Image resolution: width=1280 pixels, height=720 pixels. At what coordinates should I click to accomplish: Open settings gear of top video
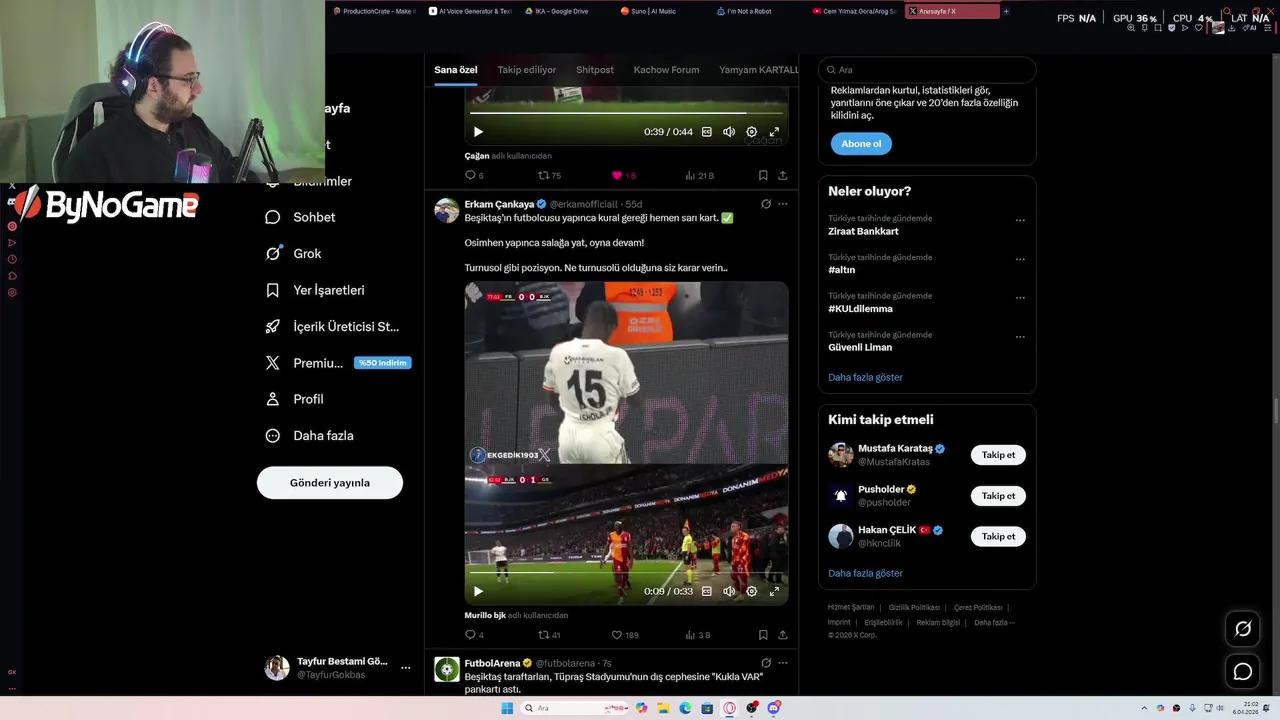752,132
